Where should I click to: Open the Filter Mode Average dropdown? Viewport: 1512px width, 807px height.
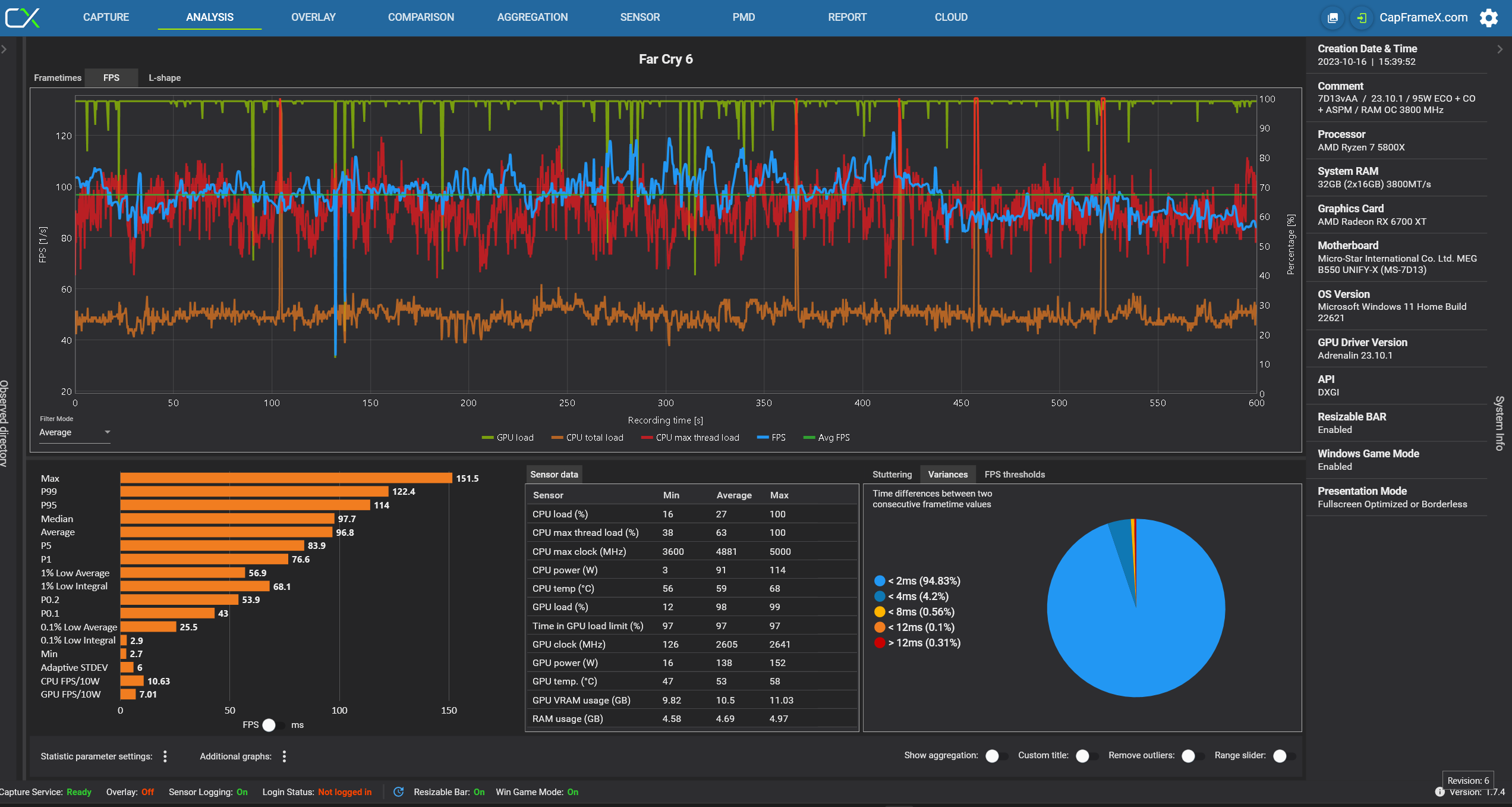[75, 432]
